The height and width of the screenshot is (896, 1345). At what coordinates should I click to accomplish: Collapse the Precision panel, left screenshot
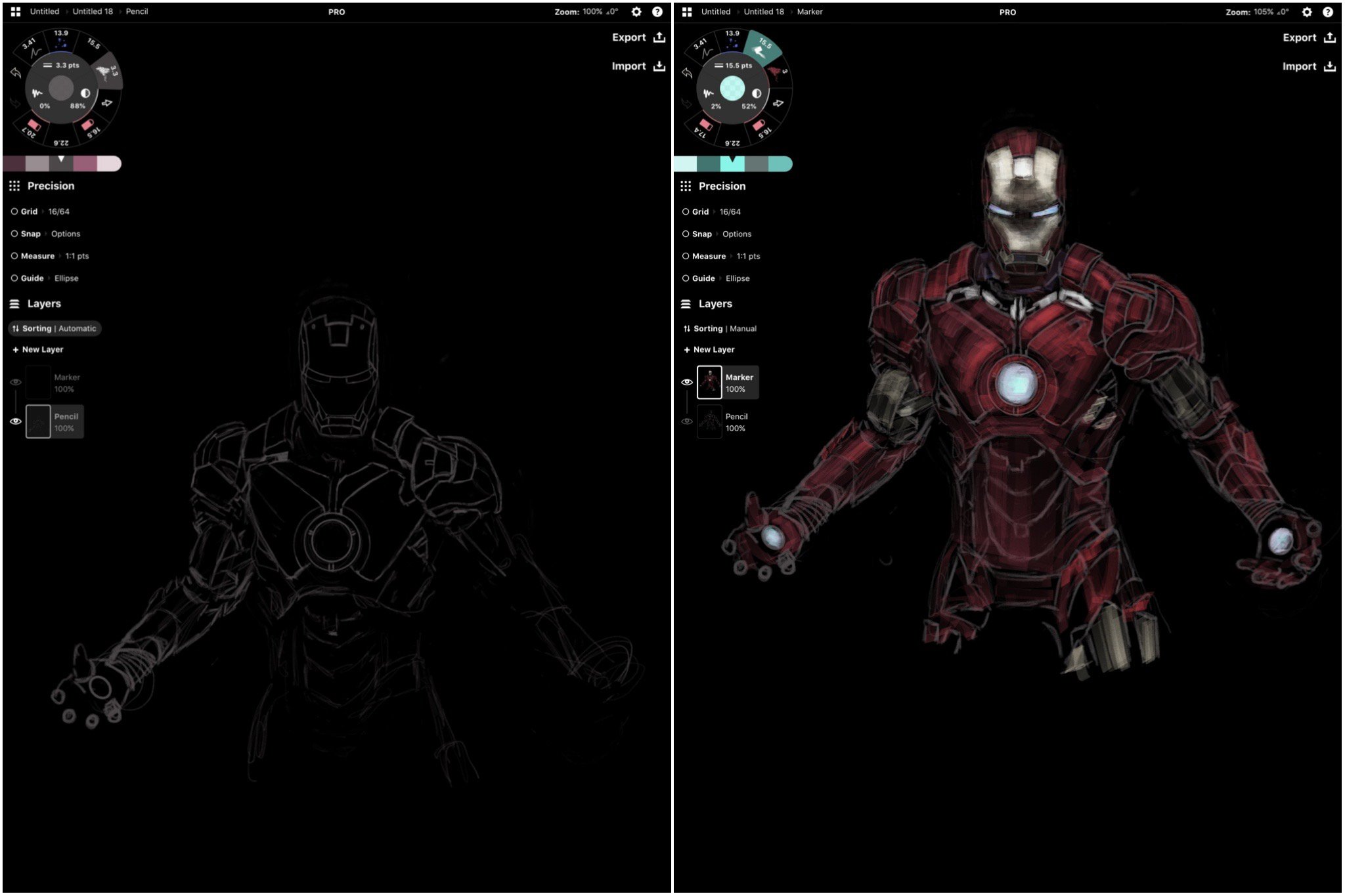pos(42,186)
